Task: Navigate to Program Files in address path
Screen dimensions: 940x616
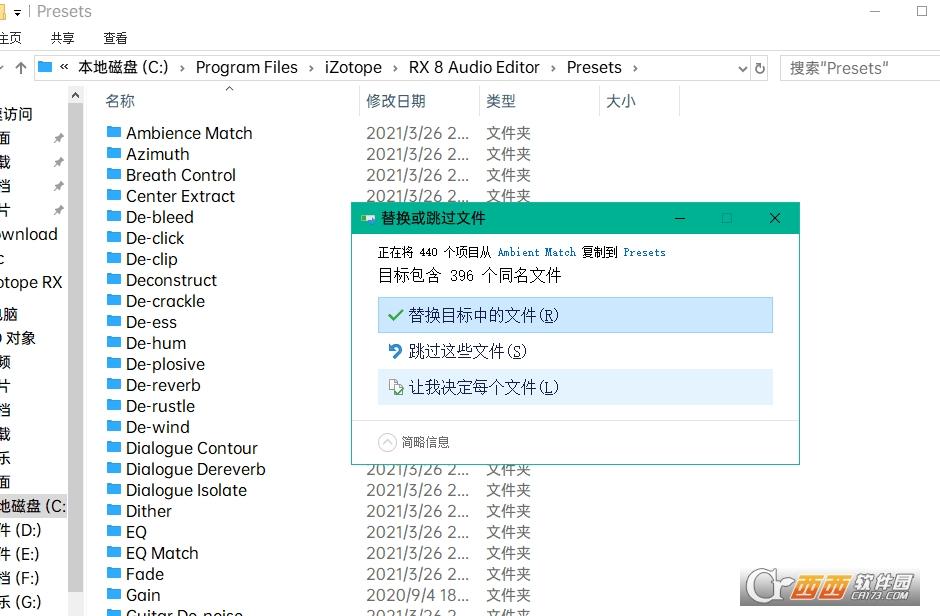Action: 246,67
